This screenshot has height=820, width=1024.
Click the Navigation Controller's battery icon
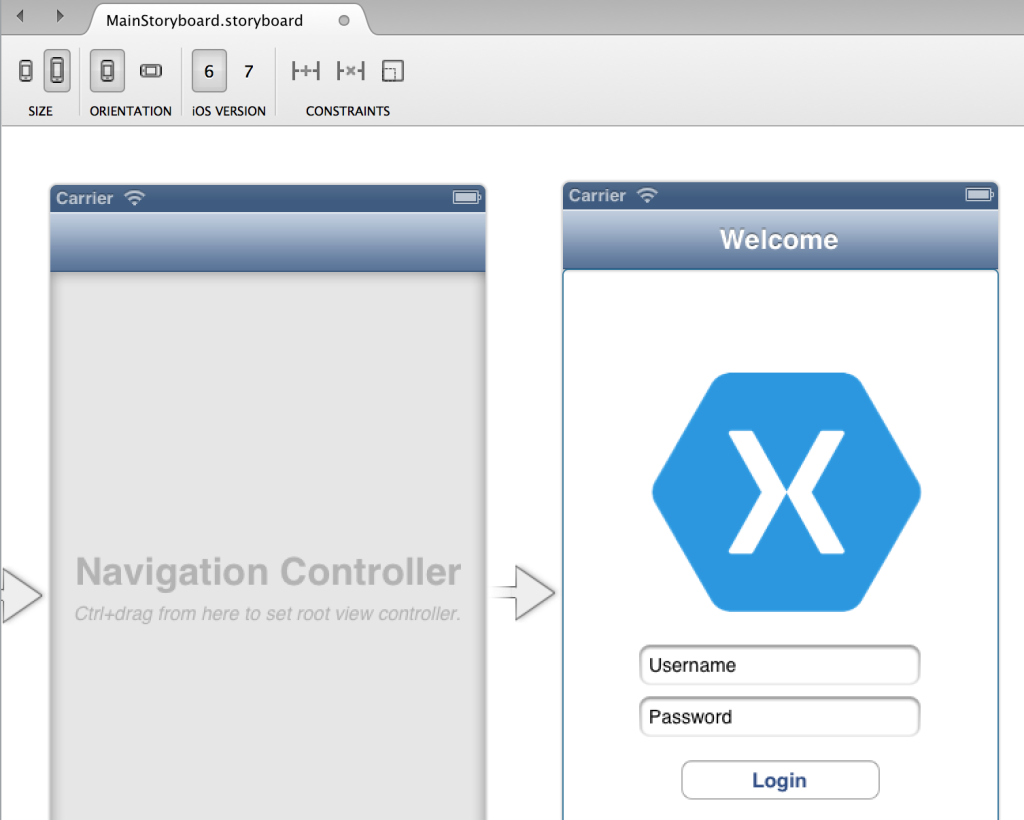tap(467, 197)
